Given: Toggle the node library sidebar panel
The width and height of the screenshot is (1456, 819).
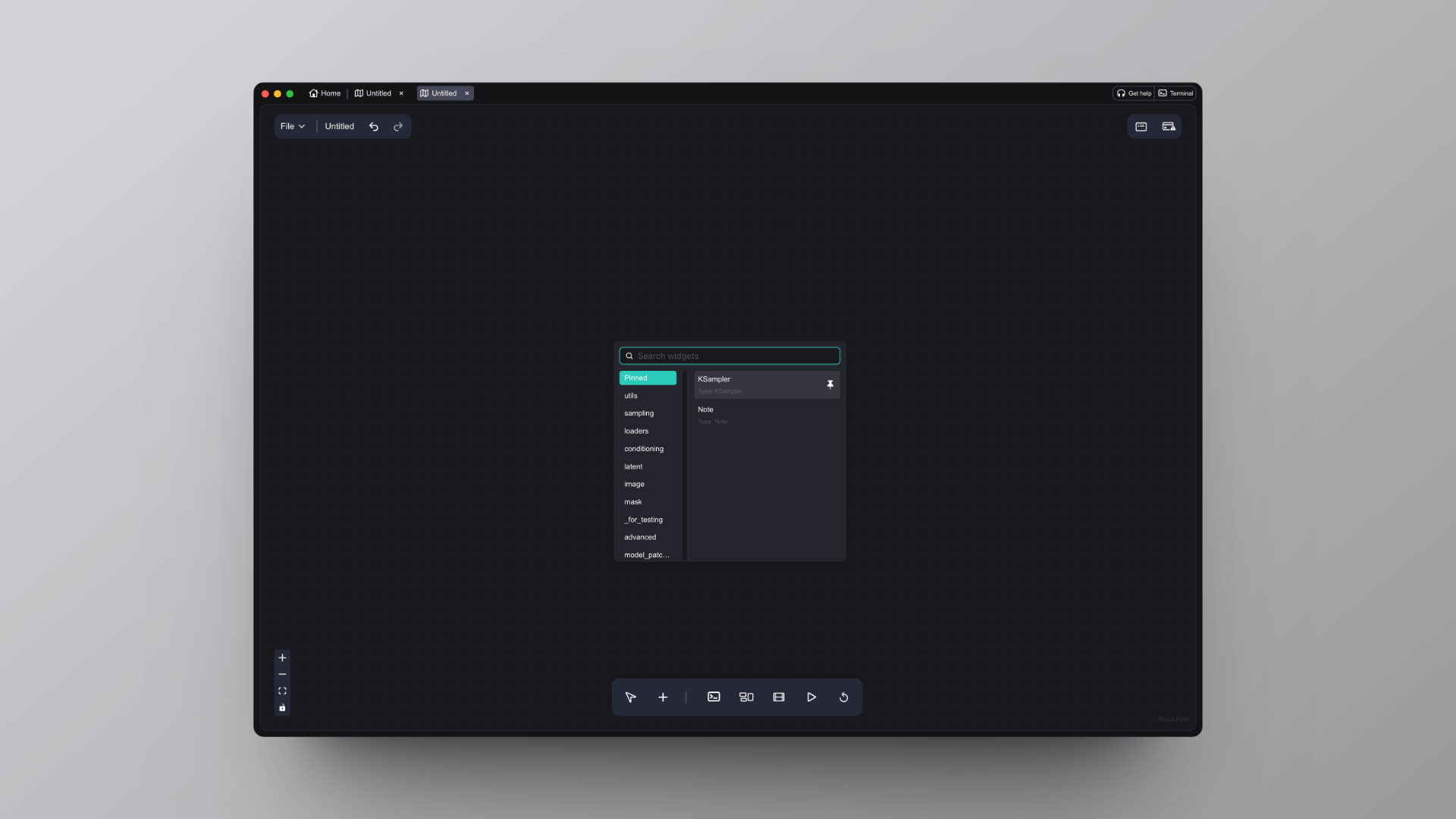Looking at the screenshot, I should 1142,127.
